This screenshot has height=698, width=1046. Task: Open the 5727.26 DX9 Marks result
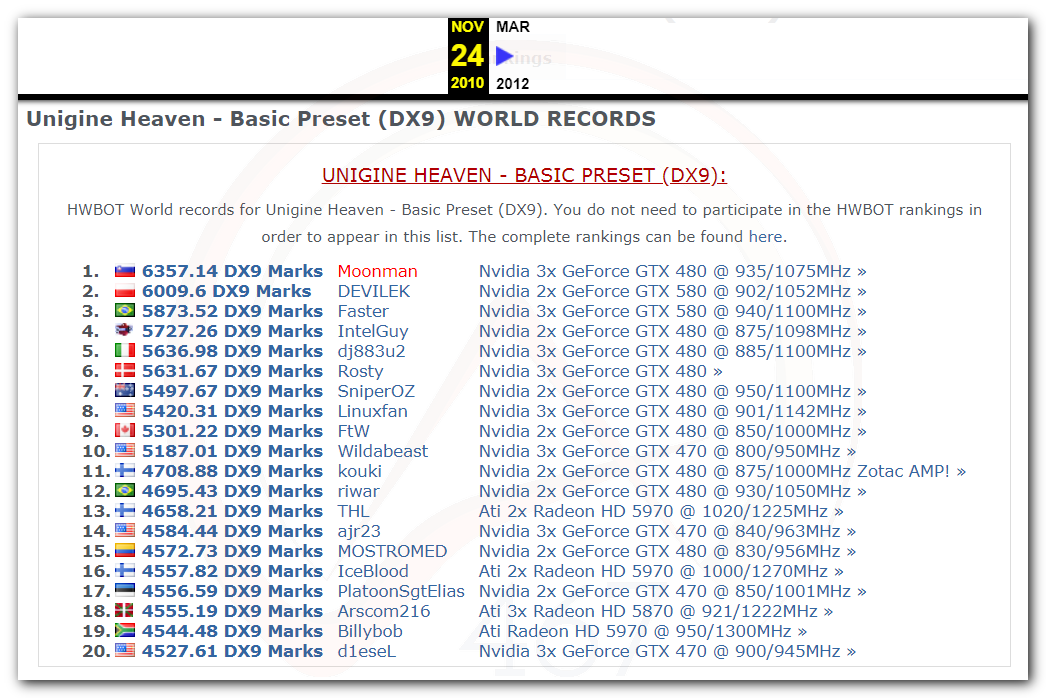pos(232,332)
